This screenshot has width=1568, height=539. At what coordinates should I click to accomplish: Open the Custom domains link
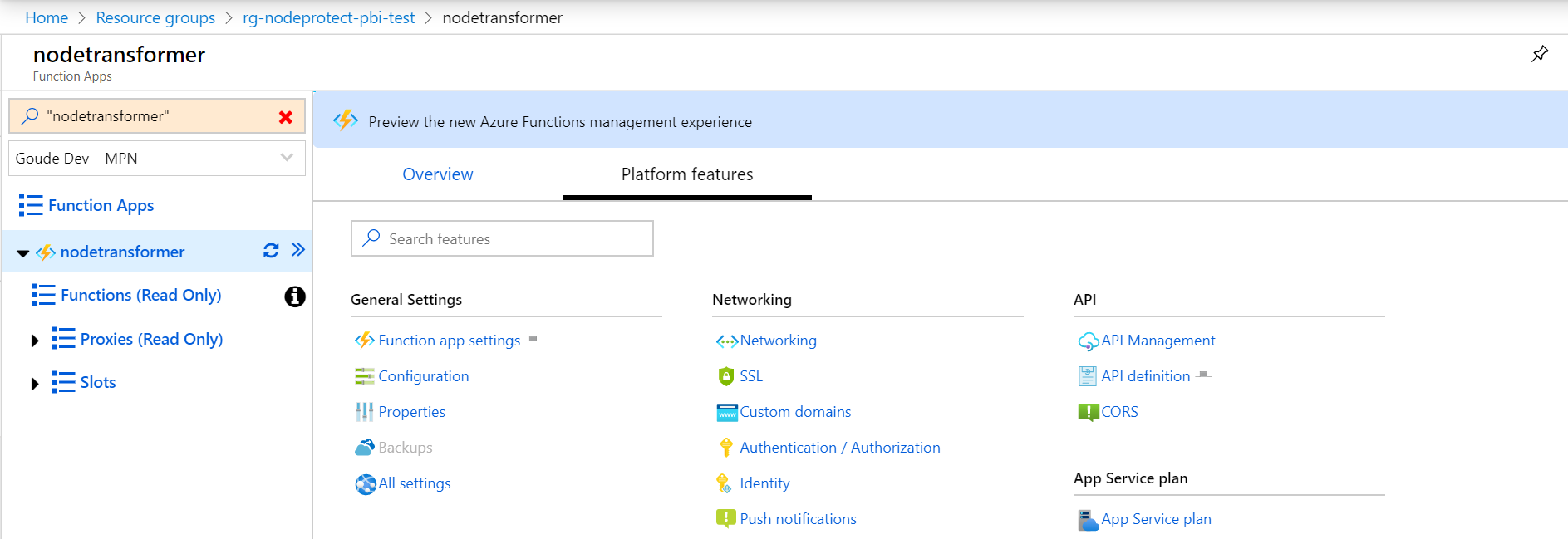(x=796, y=412)
